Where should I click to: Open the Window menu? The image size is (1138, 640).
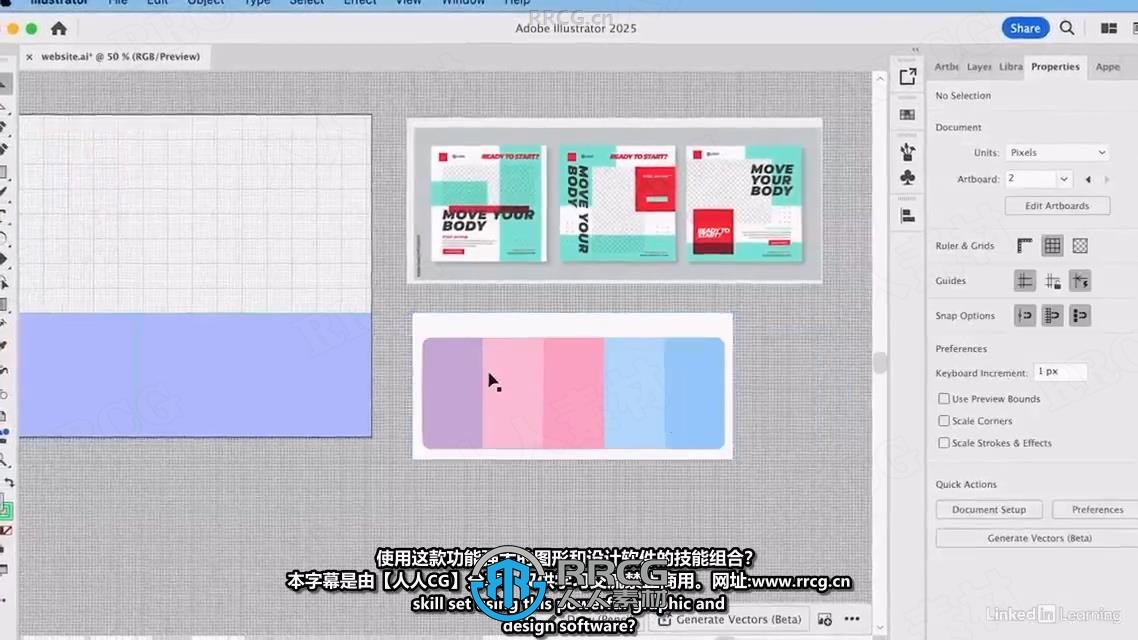click(x=463, y=3)
